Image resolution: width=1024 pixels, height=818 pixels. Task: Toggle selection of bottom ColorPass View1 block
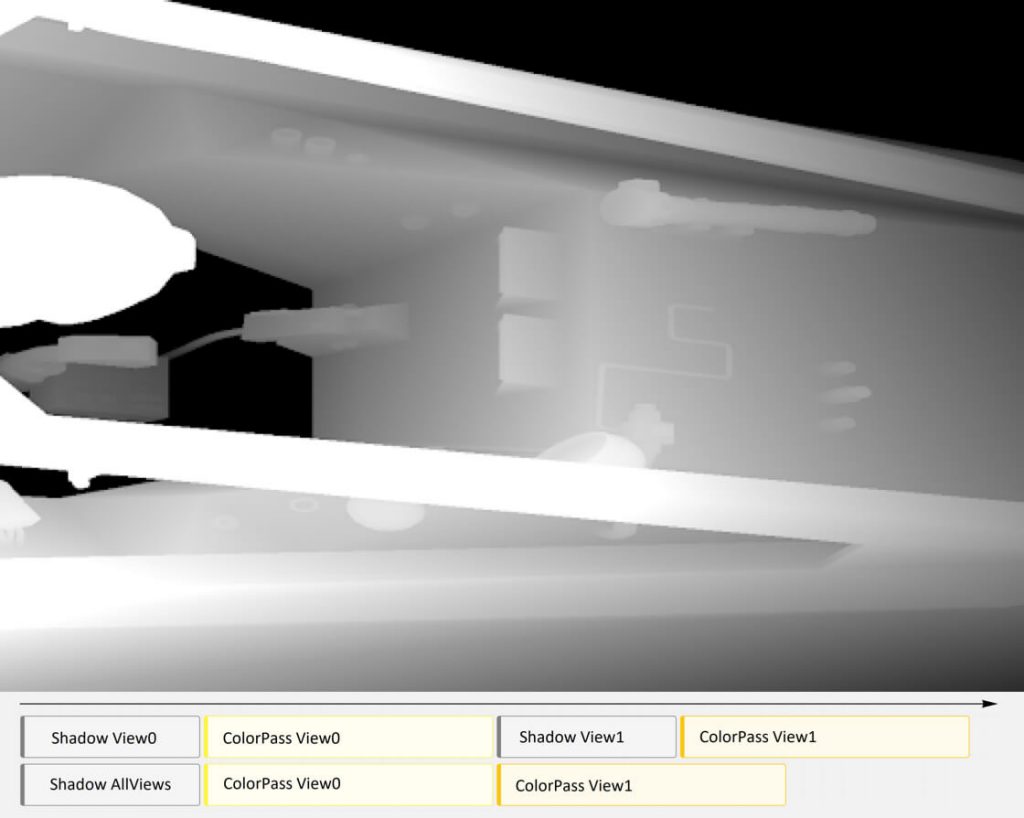(643, 784)
